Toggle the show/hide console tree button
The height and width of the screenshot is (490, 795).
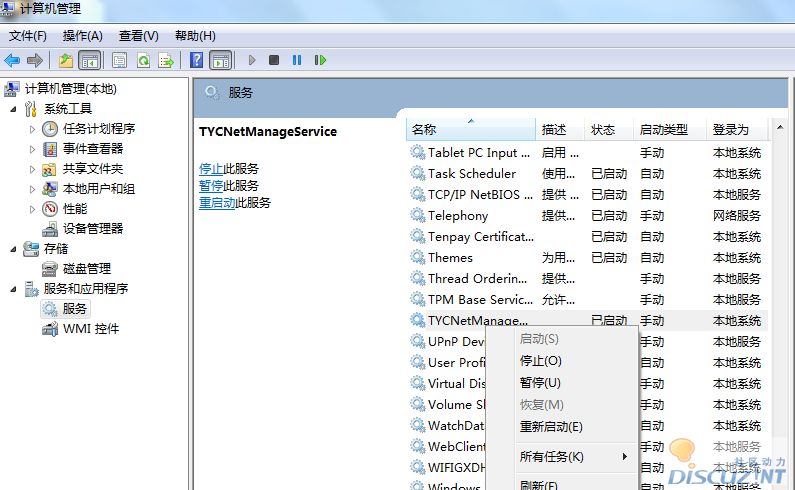(89, 60)
